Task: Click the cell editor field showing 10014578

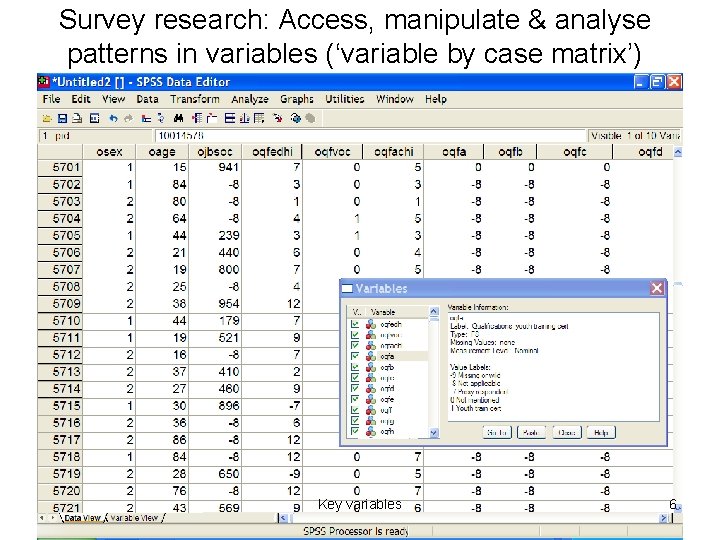Action: coord(371,136)
